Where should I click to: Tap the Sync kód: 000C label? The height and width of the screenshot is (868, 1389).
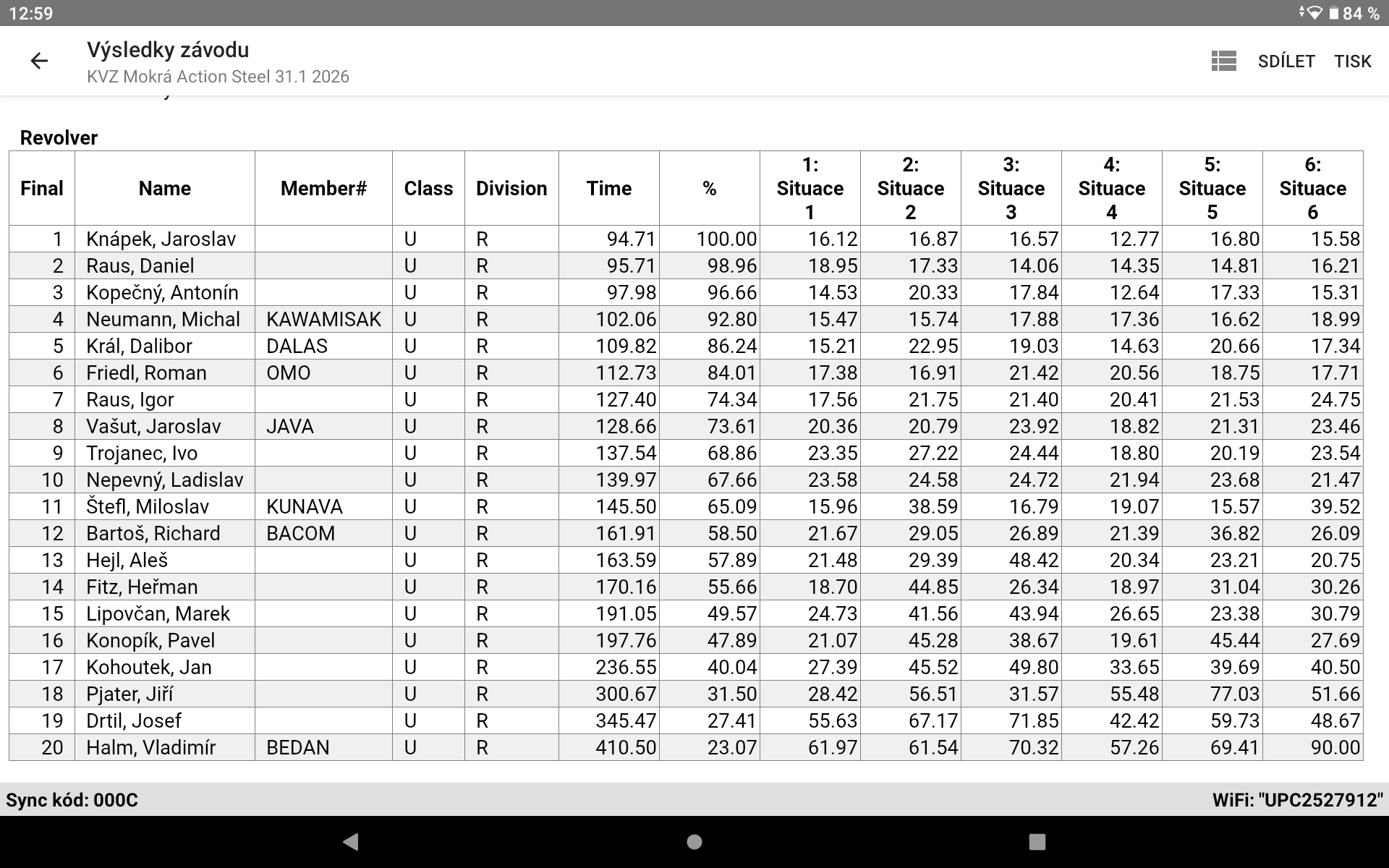(72, 800)
